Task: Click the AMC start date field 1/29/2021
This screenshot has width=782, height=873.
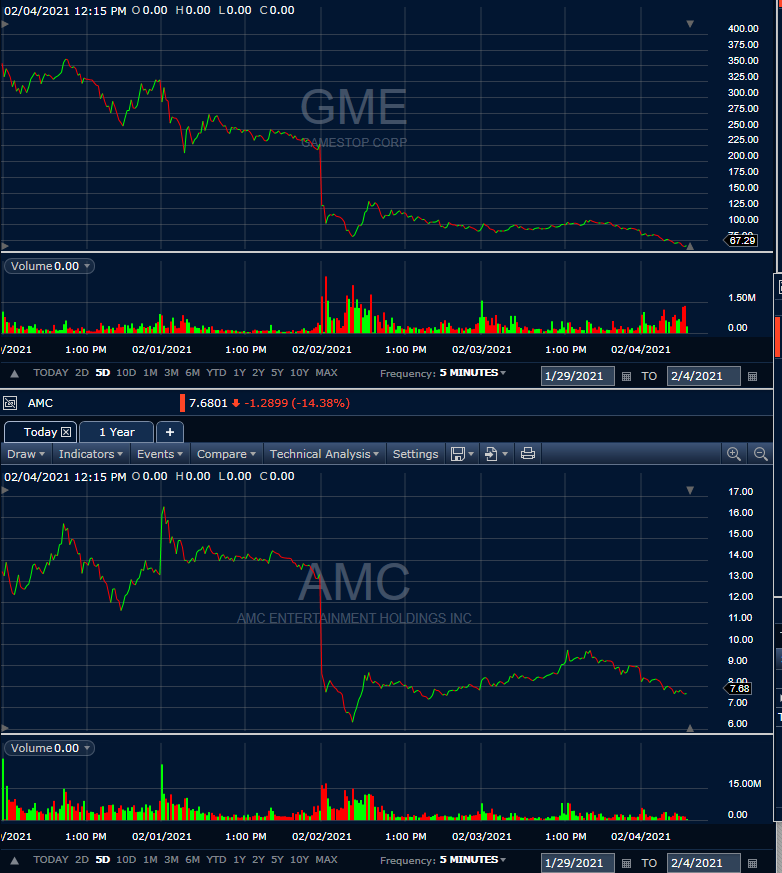Action: [x=577, y=863]
